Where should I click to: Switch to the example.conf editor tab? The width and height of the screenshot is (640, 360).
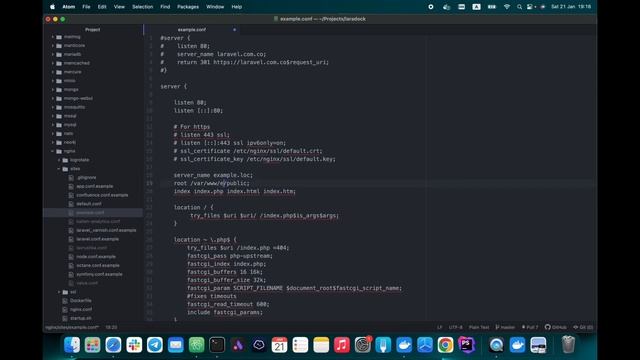pyautogui.click(x=192, y=30)
